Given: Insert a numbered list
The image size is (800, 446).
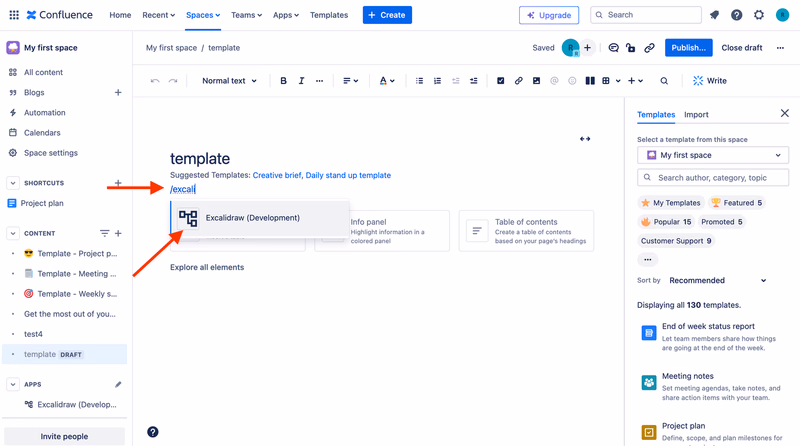Looking at the screenshot, I should click(437, 81).
